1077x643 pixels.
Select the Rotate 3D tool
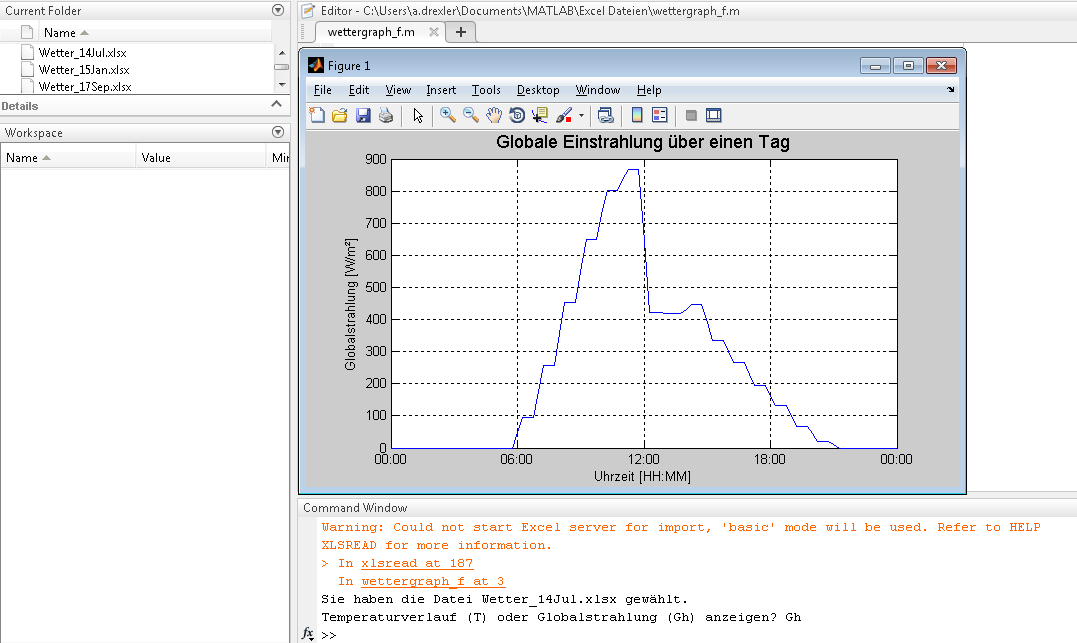click(x=517, y=116)
